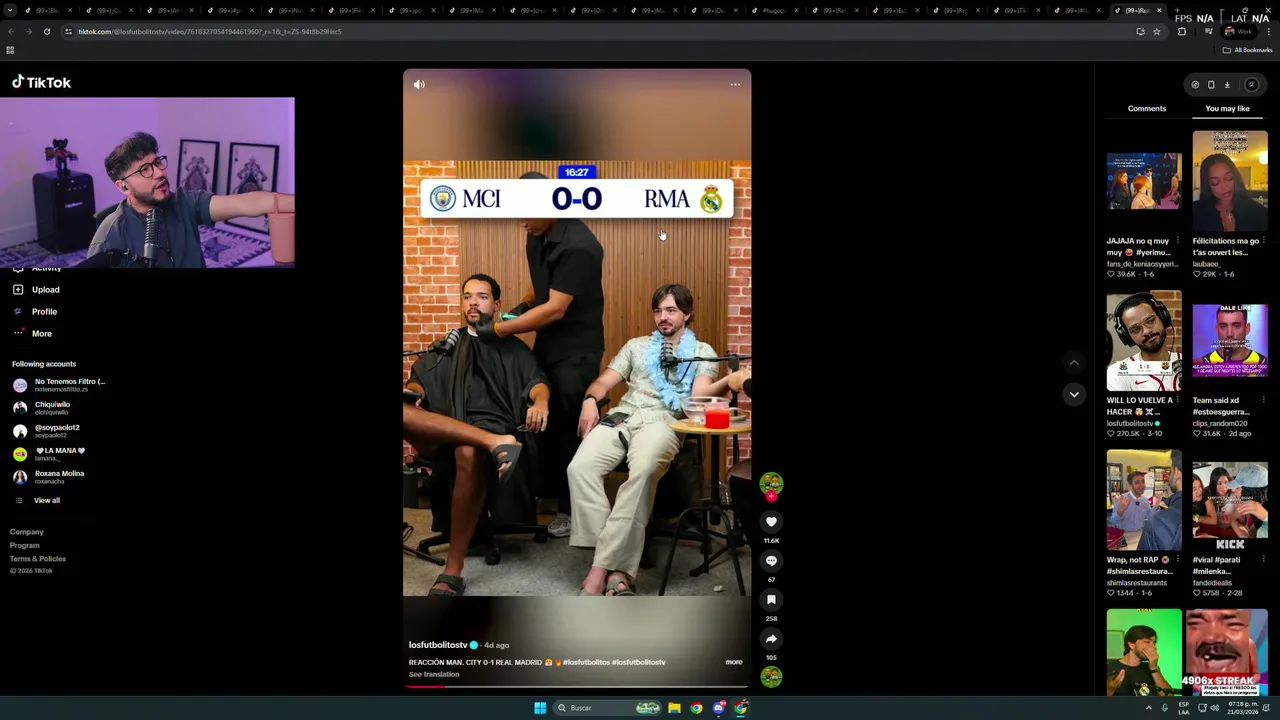Follow creator with the red plus badge
Image resolution: width=1280 pixels, height=720 pixels.
(771, 496)
